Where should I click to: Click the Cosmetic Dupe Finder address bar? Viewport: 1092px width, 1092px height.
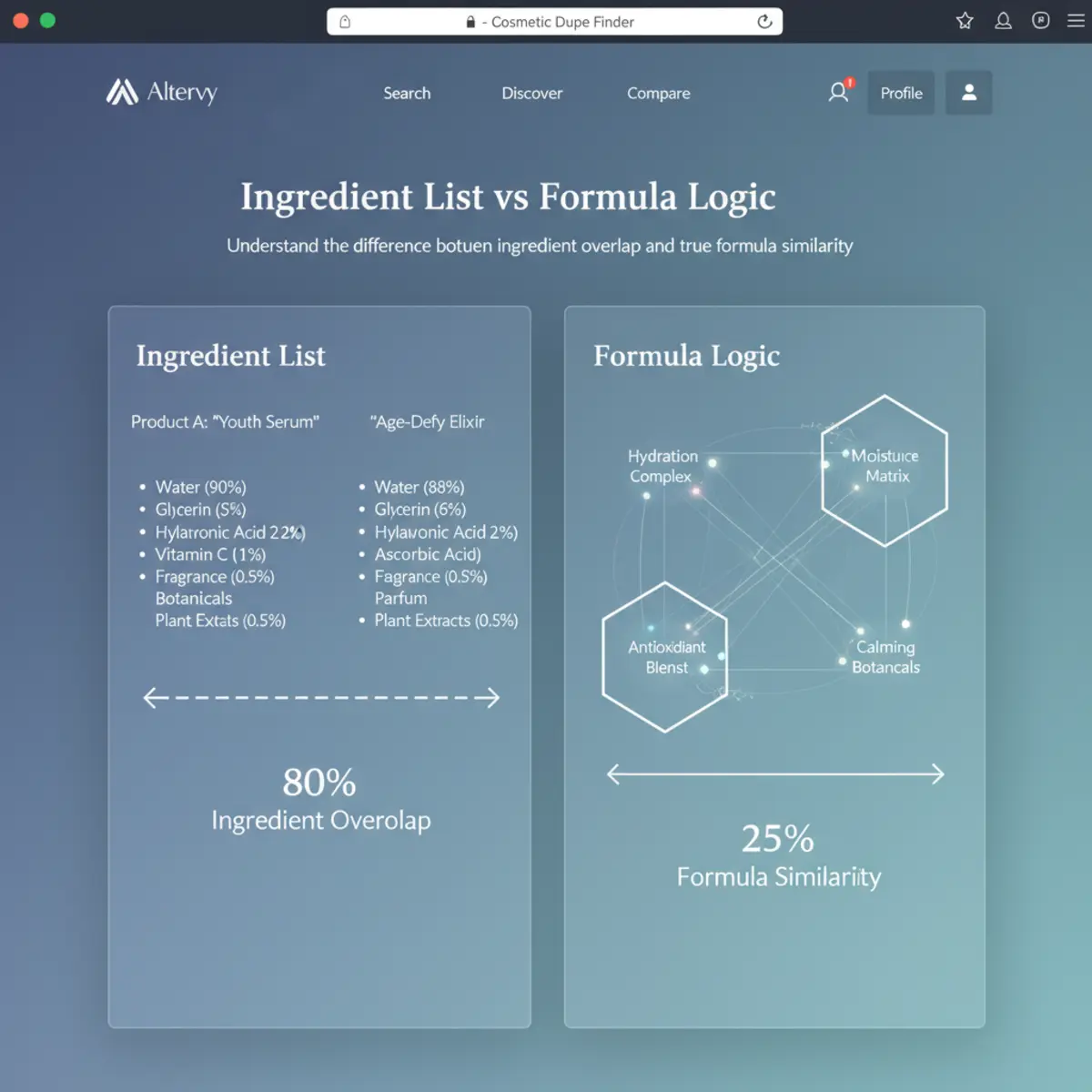coord(555,22)
